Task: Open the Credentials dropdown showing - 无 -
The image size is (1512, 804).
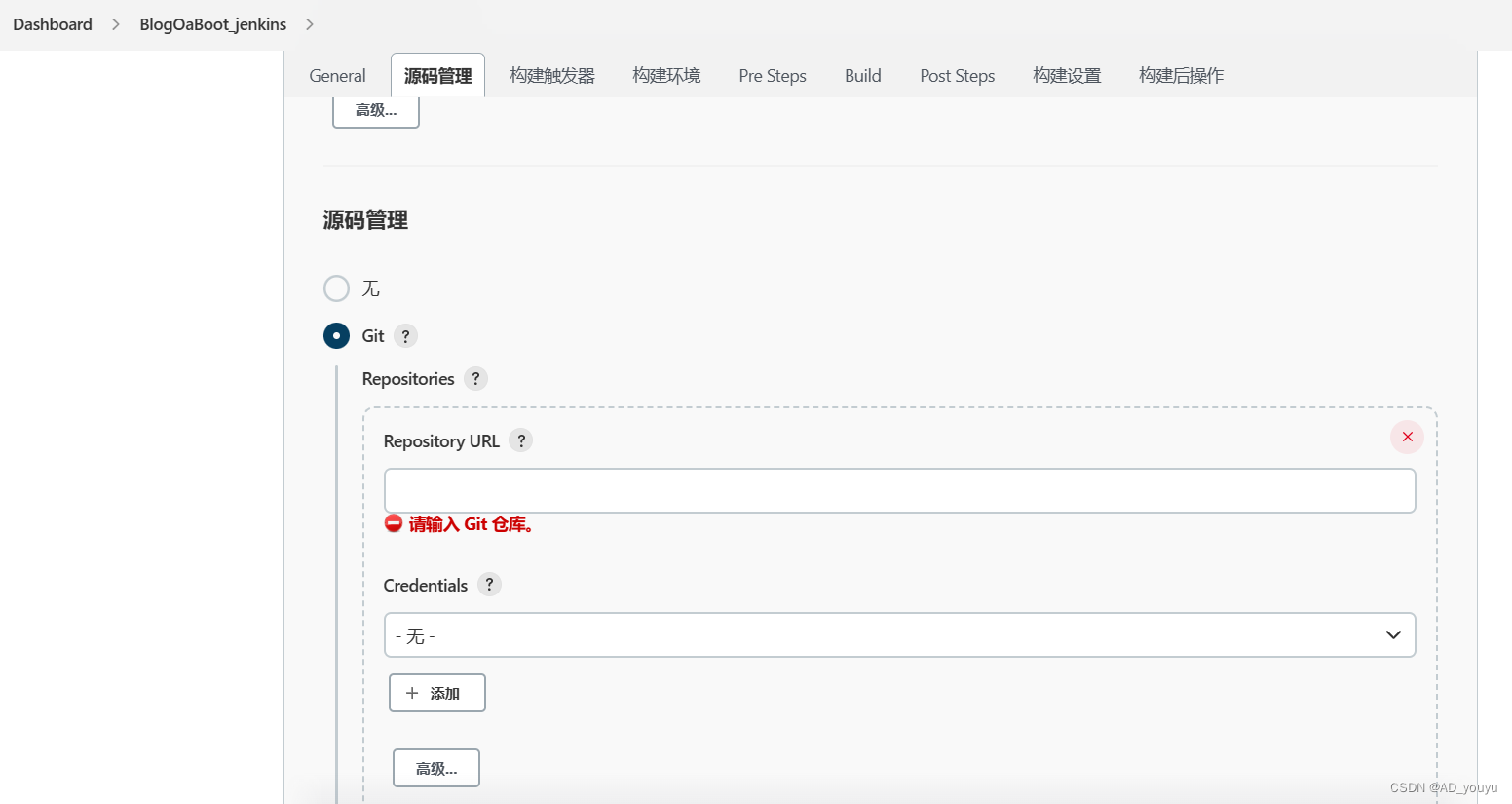Action: click(899, 634)
